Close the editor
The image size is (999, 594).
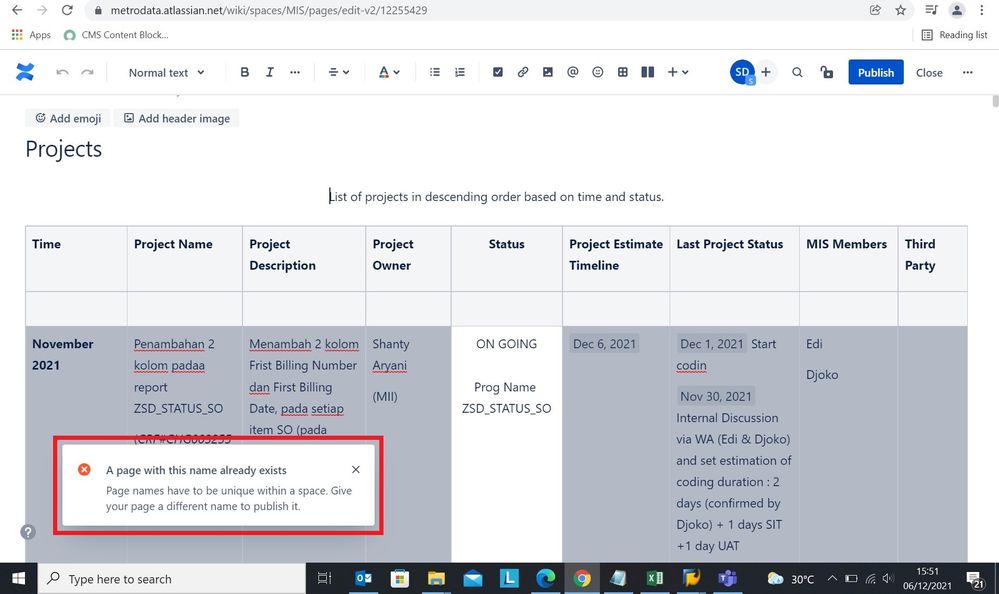(x=929, y=73)
